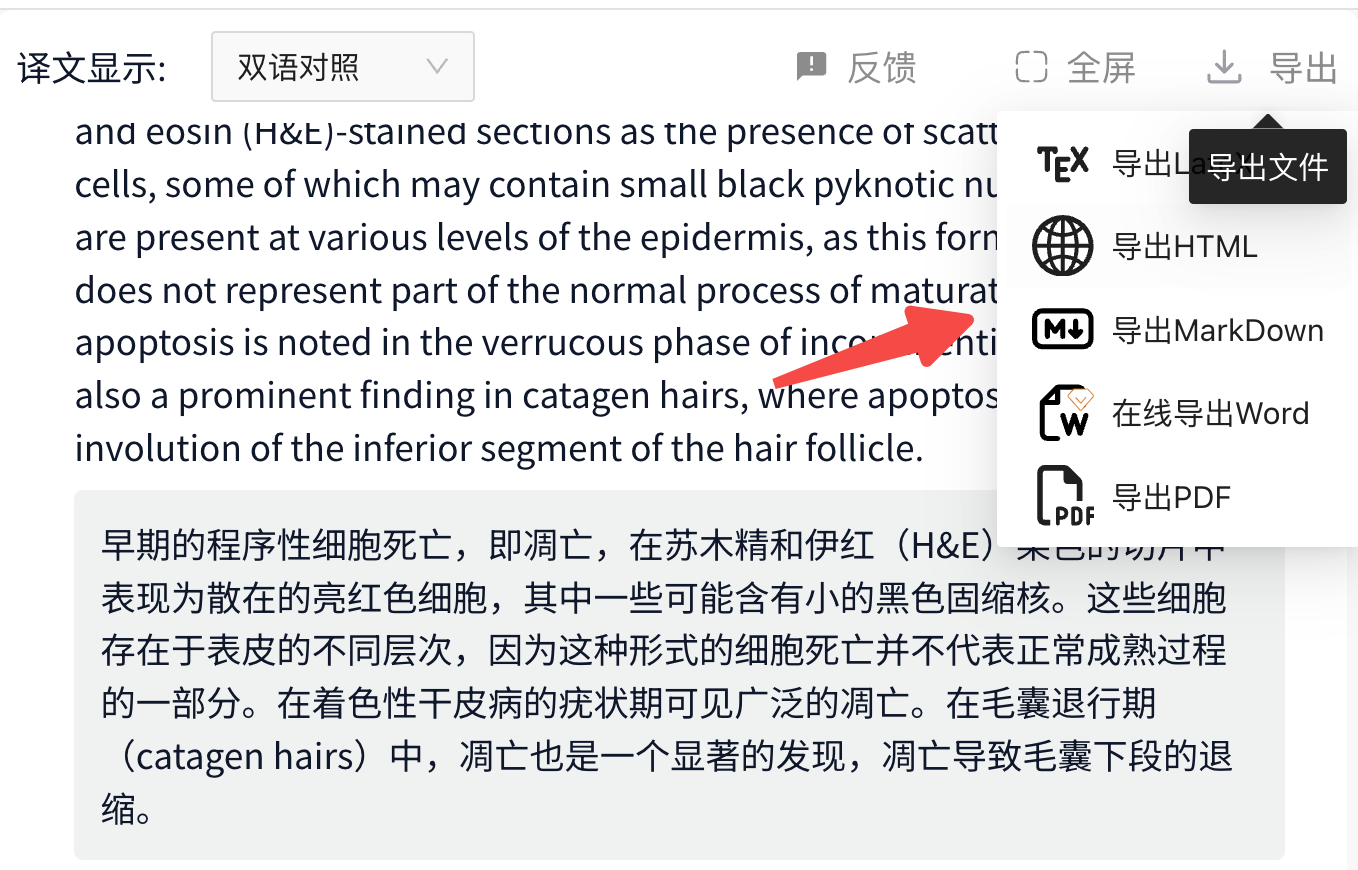Select 在线导出Word menu entry
This screenshot has height=870, width=1358.
(x=1211, y=413)
